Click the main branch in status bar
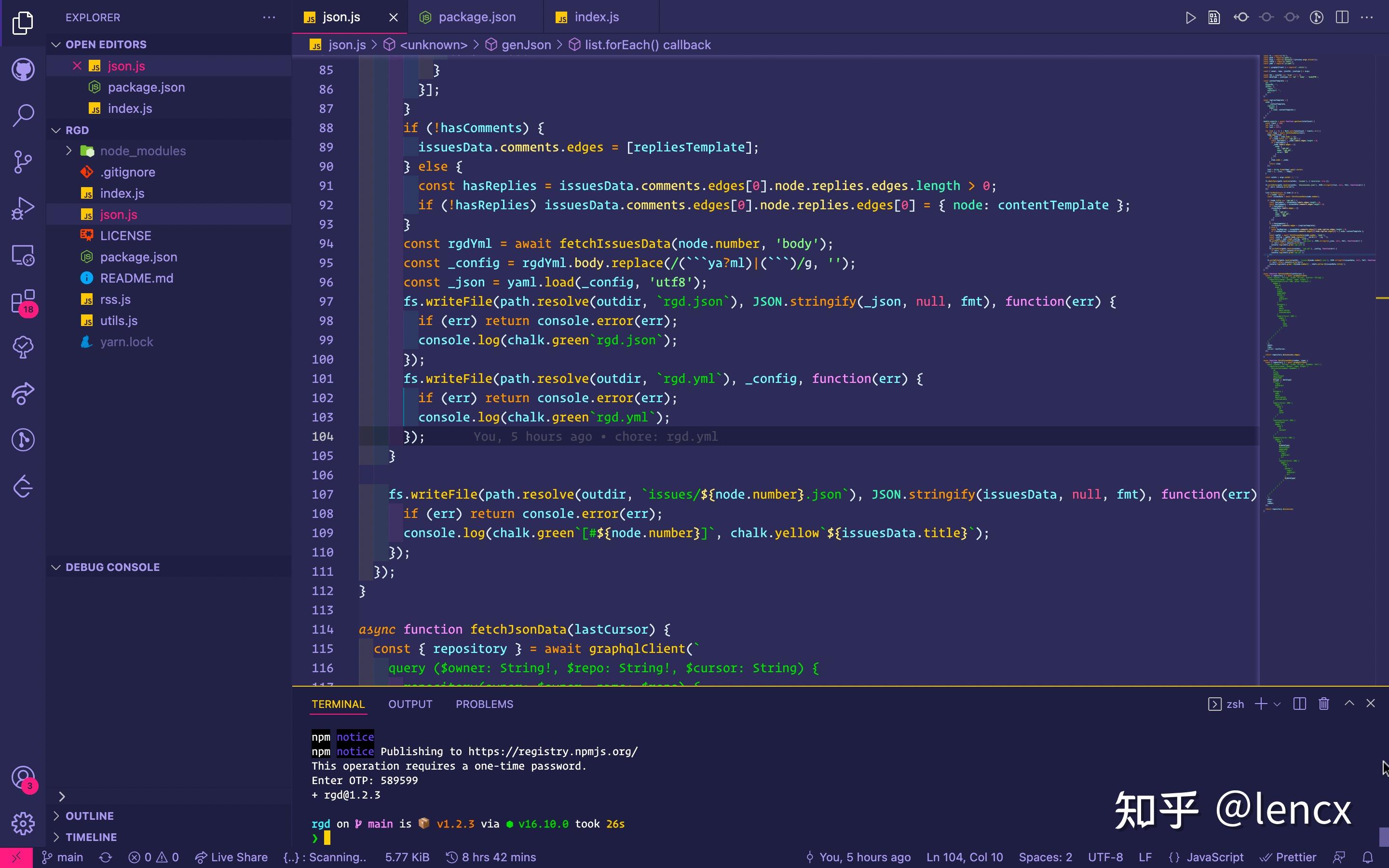1389x868 pixels. (63, 857)
